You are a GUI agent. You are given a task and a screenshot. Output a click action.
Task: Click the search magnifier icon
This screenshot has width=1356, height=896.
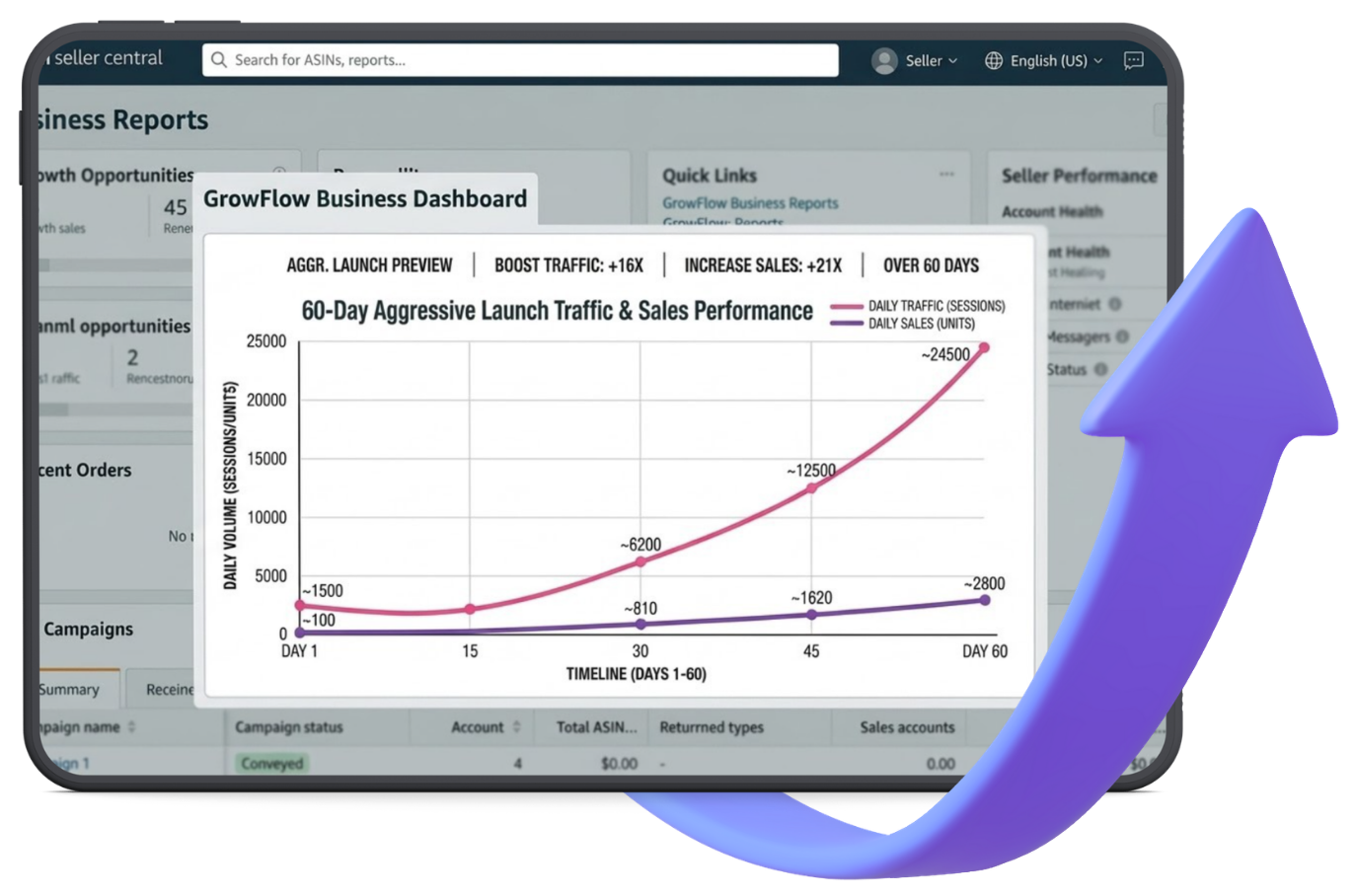pyautogui.click(x=219, y=60)
